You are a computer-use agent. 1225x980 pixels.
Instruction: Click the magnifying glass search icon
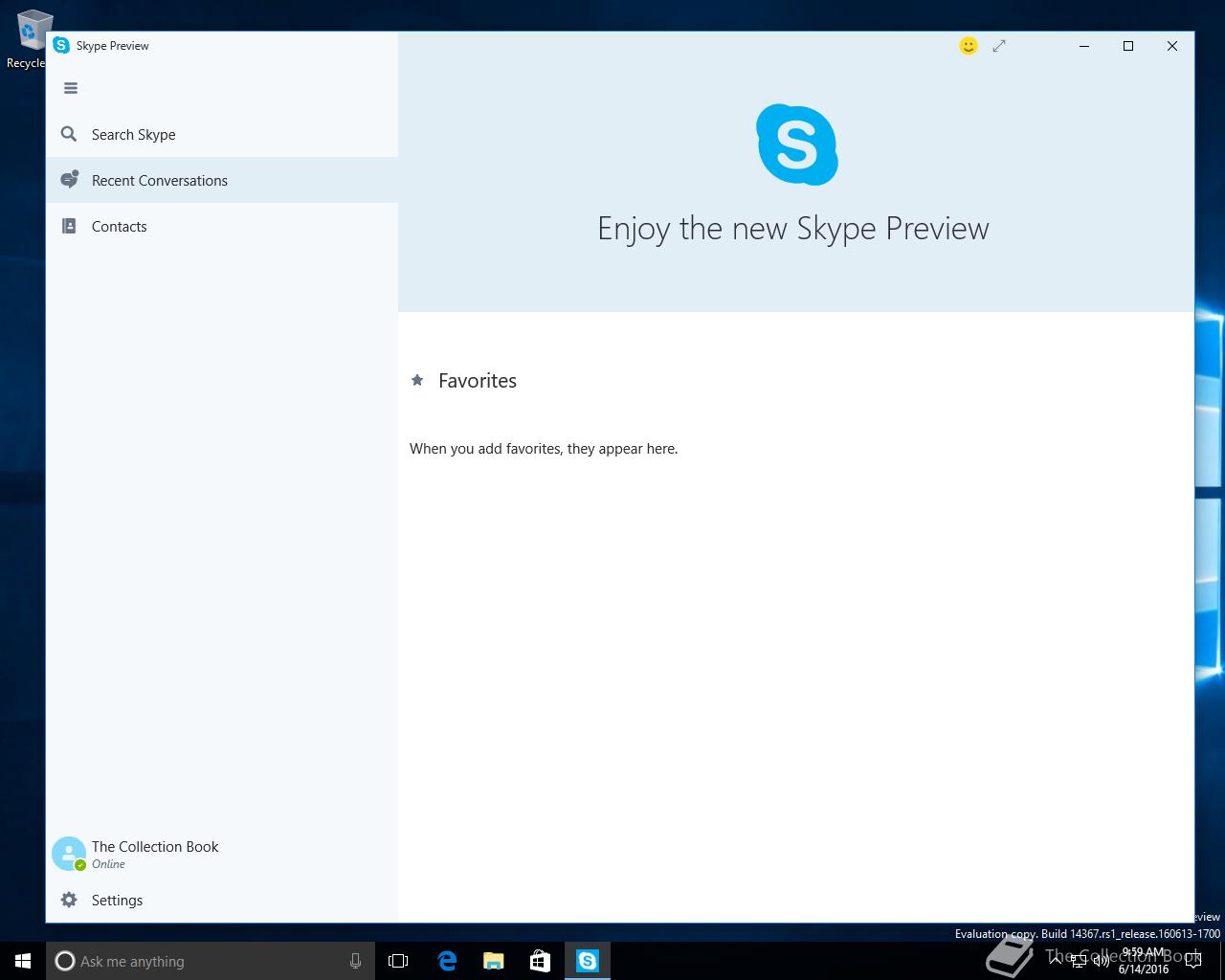click(69, 135)
